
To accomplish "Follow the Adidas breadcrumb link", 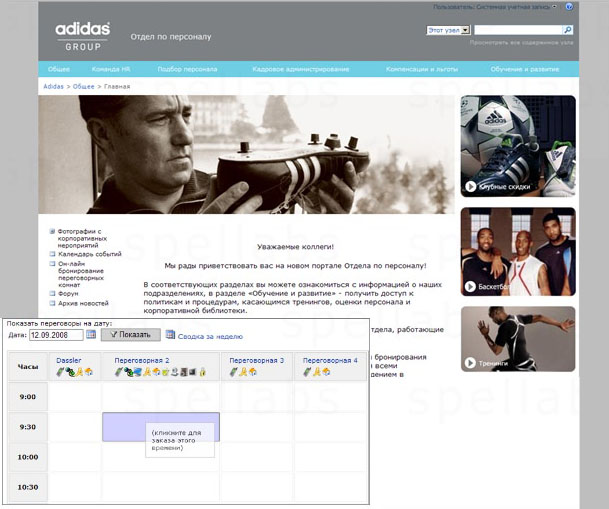I will point(53,86).
